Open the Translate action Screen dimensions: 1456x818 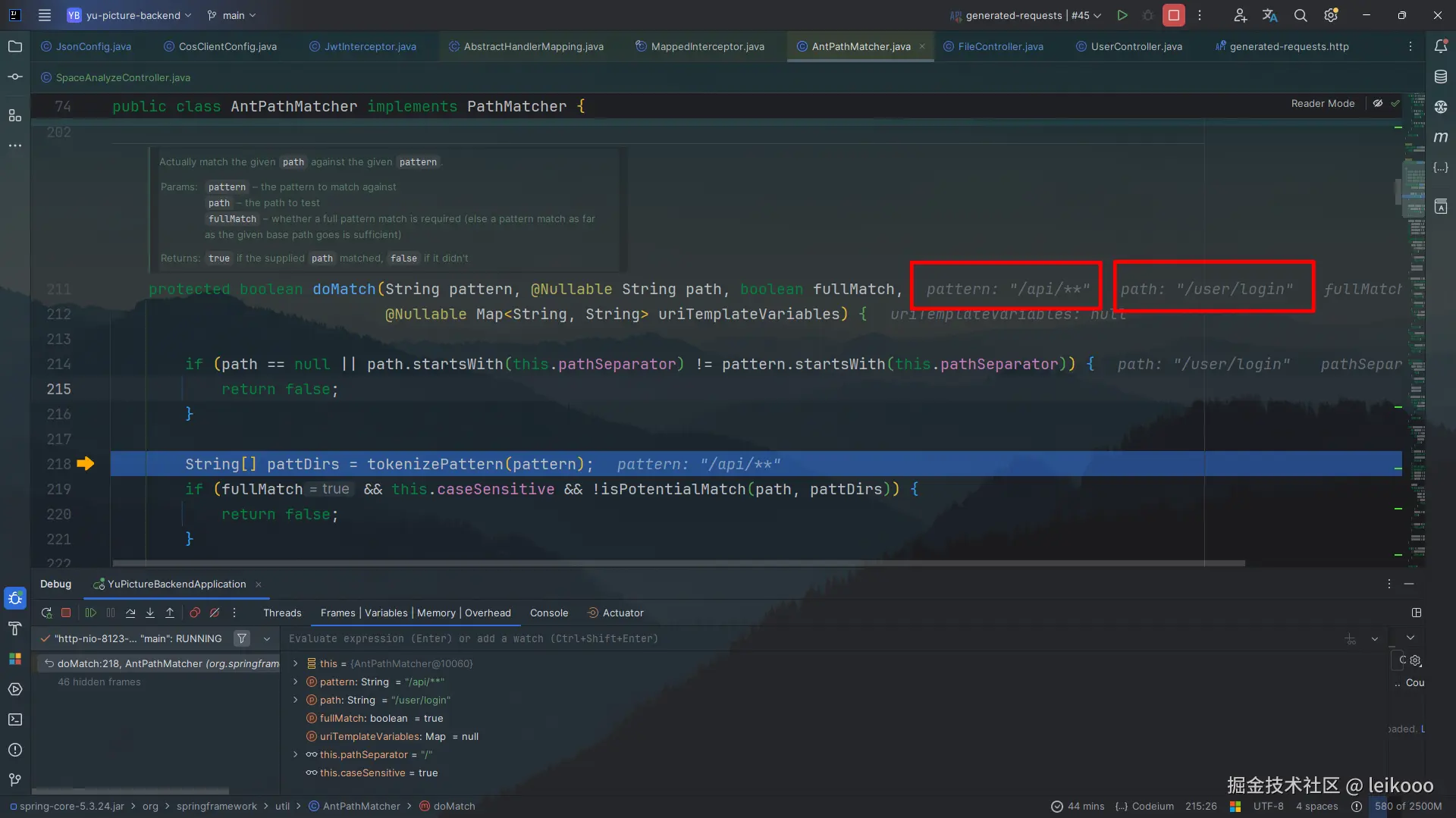click(1270, 15)
